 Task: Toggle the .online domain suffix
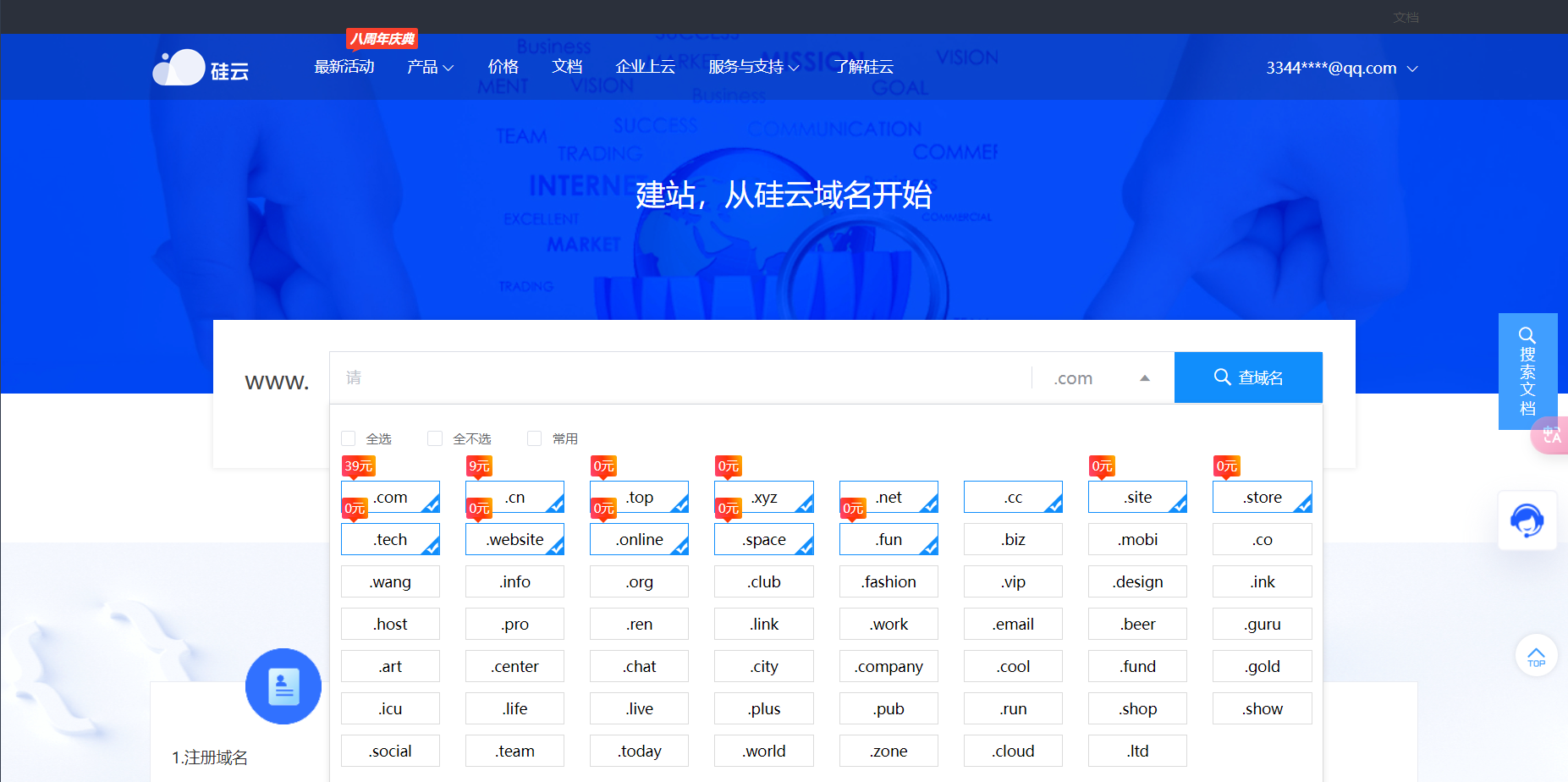pyautogui.click(x=639, y=539)
